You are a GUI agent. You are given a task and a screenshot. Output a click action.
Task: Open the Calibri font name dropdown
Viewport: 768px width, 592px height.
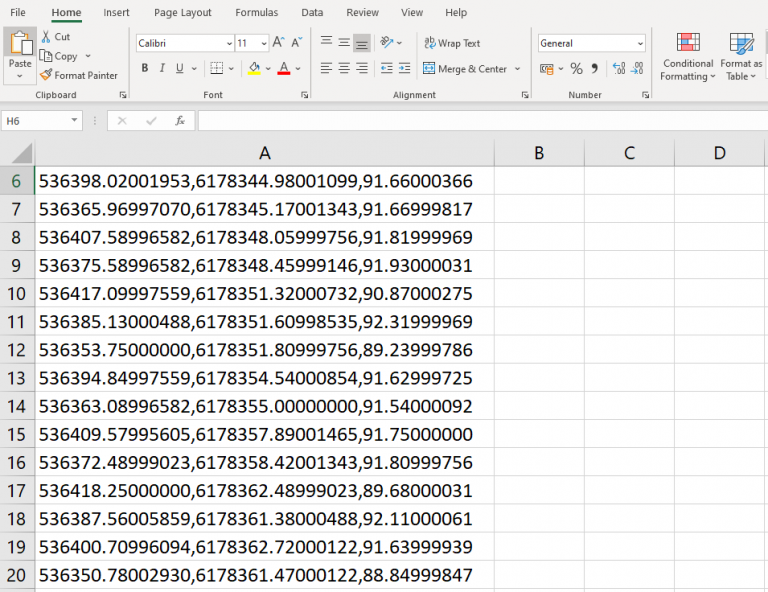click(229, 44)
